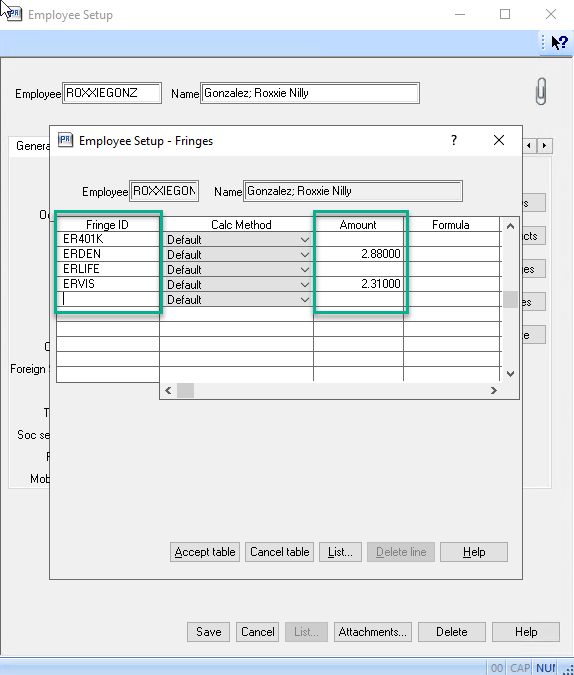Open Calc Method dropdown for ERDEN
The height and width of the screenshot is (675, 574).
[305, 254]
